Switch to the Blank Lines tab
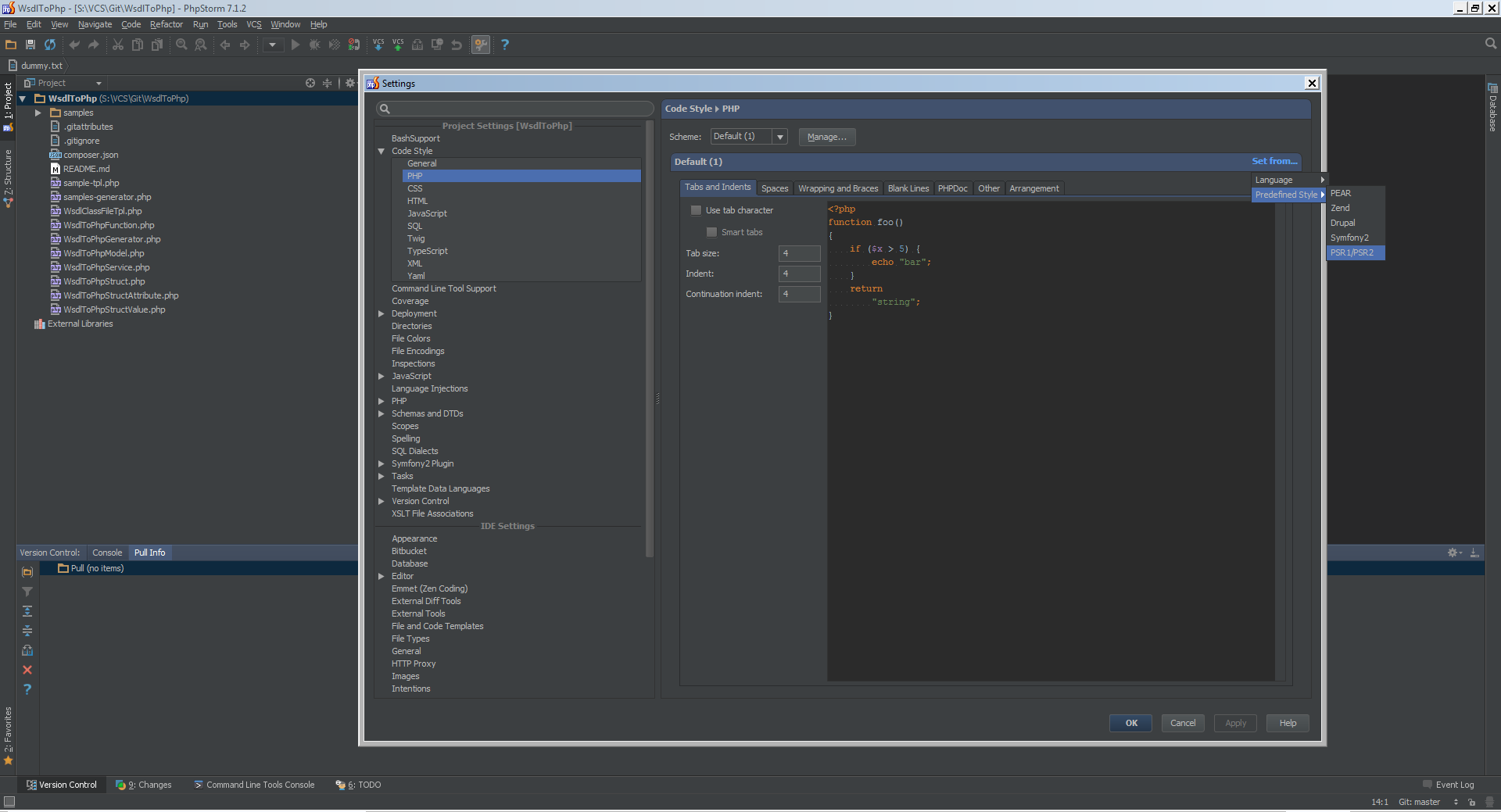Viewport: 1501px width, 812px height. pyautogui.click(x=908, y=188)
